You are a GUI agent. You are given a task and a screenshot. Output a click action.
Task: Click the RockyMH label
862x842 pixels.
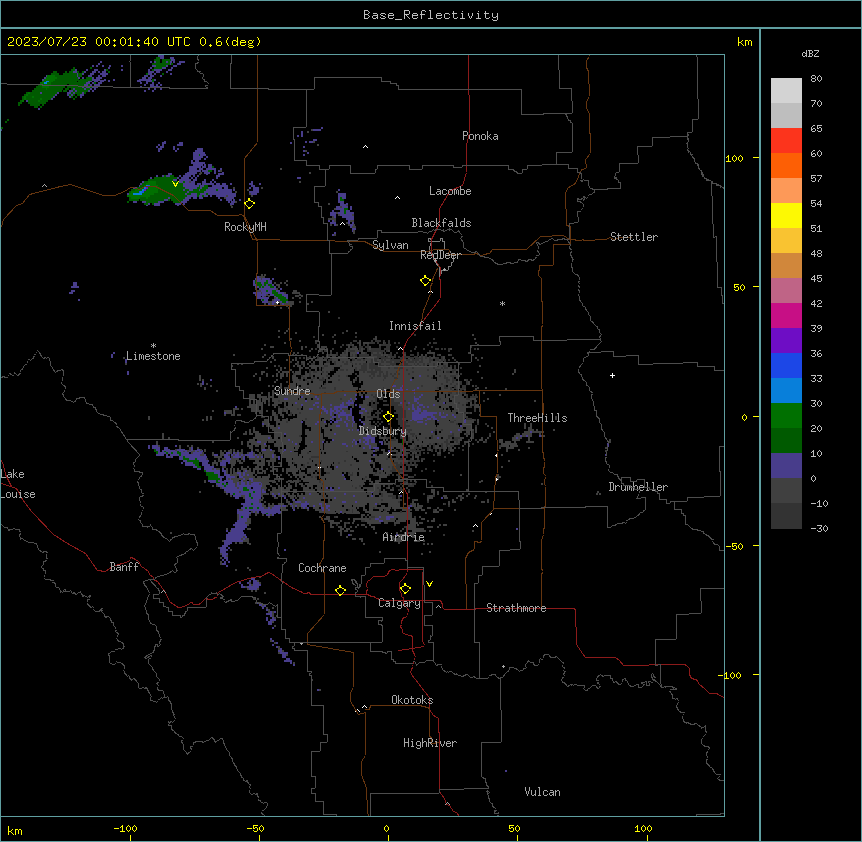pos(245,227)
